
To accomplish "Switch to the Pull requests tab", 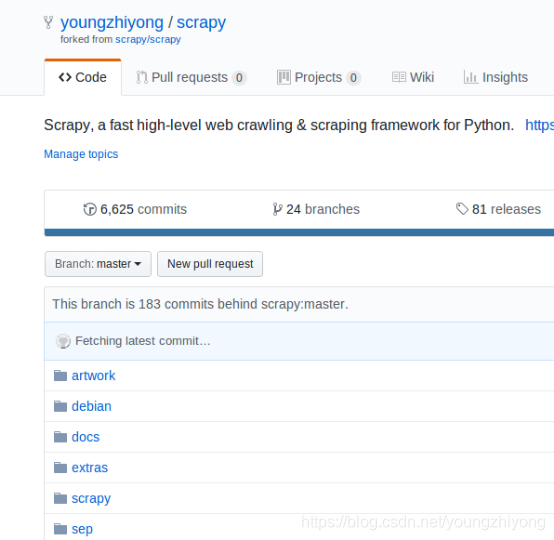I will (x=191, y=77).
